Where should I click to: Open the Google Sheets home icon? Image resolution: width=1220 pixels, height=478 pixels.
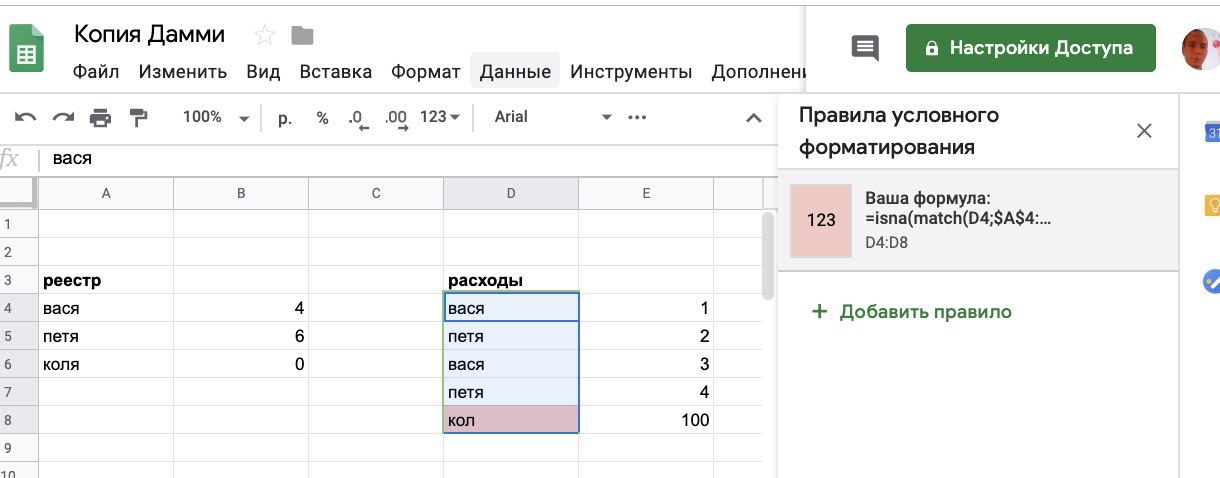26,48
